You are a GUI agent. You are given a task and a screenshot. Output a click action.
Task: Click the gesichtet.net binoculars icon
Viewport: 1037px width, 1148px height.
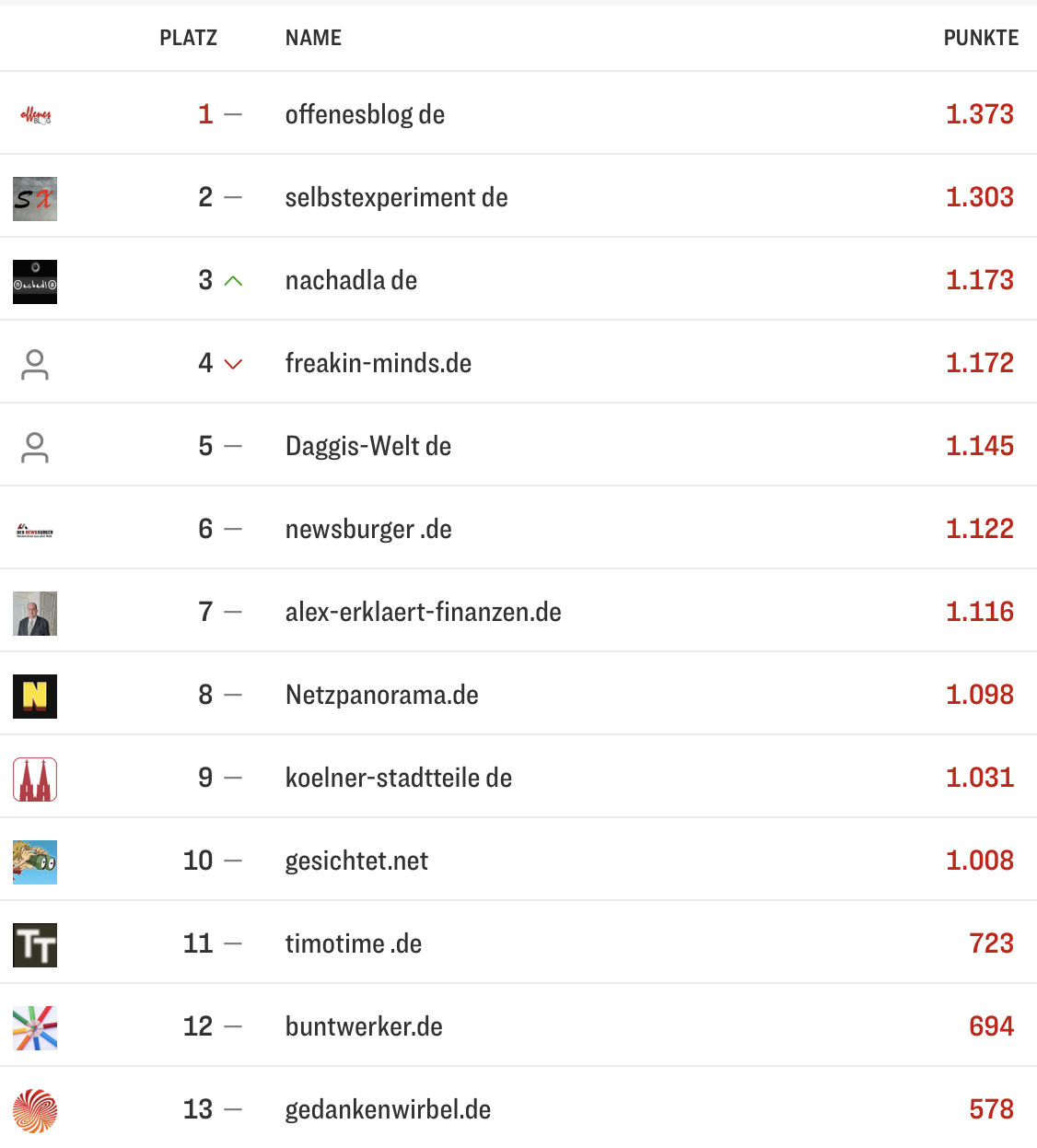(35, 862)
